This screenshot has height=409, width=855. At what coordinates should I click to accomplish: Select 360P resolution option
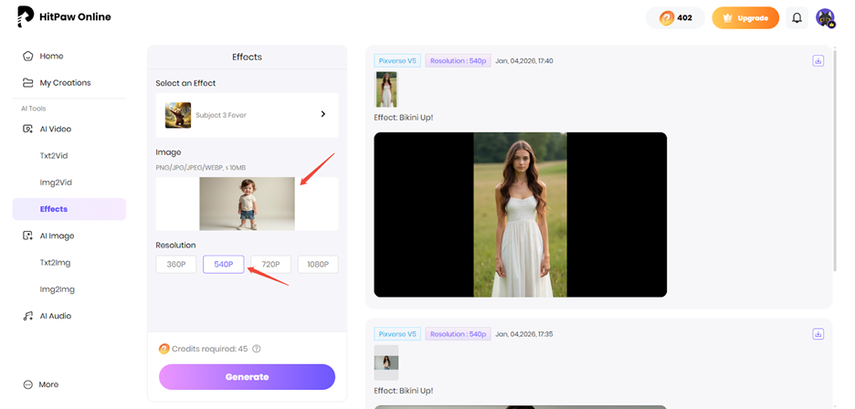tap(176, 264)
